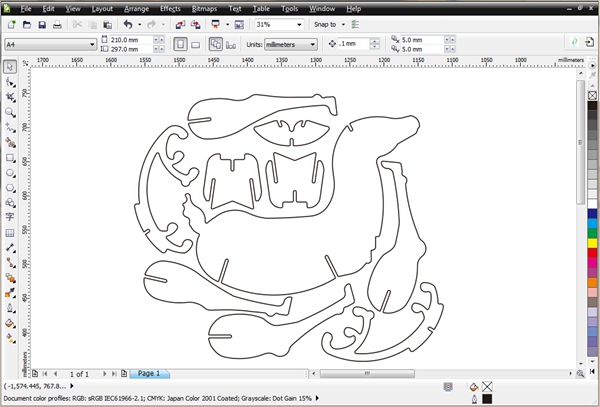Select the Pick tool in toolbox
This screenshot has height=407, width=600.
tap(10, 67)
